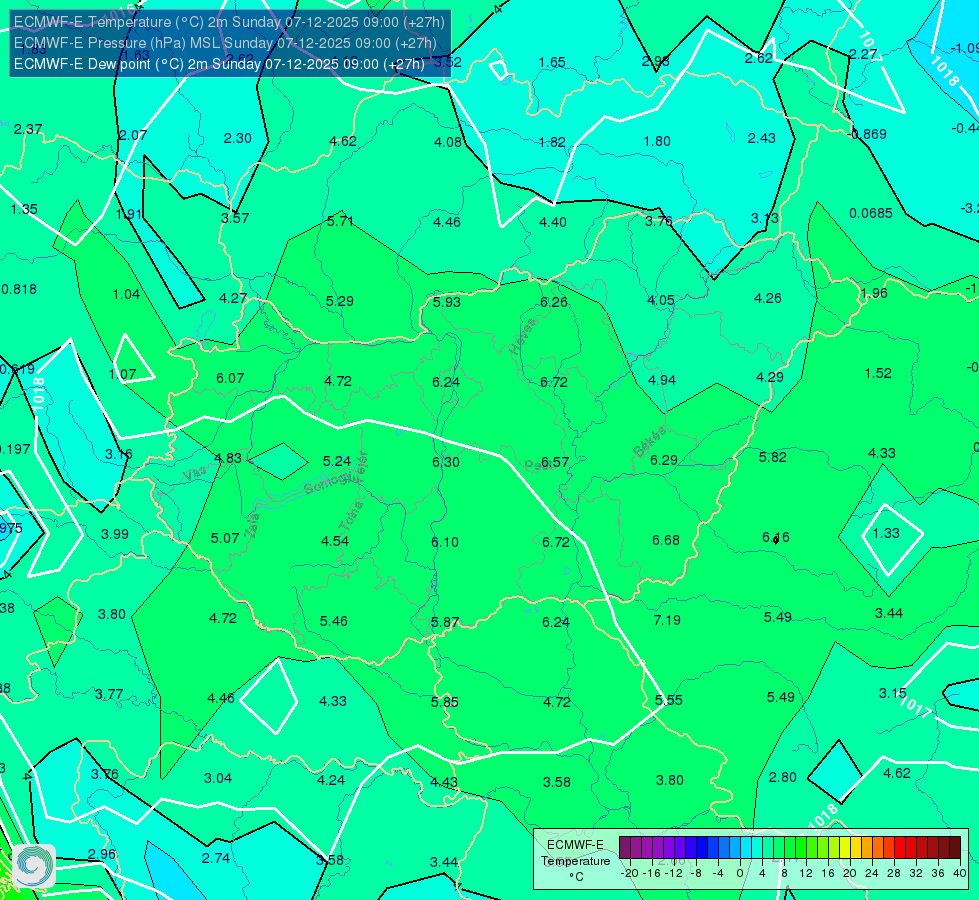Click the 4.54 temperature value
Image resolution: width=979 pixels, height=900 pixels.
click(335, 541)
